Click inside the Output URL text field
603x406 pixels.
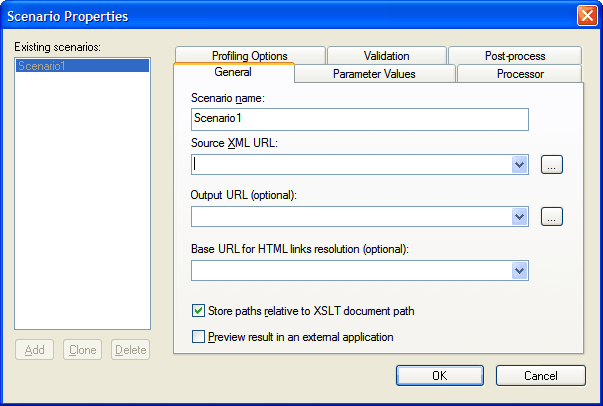[350, 216]
